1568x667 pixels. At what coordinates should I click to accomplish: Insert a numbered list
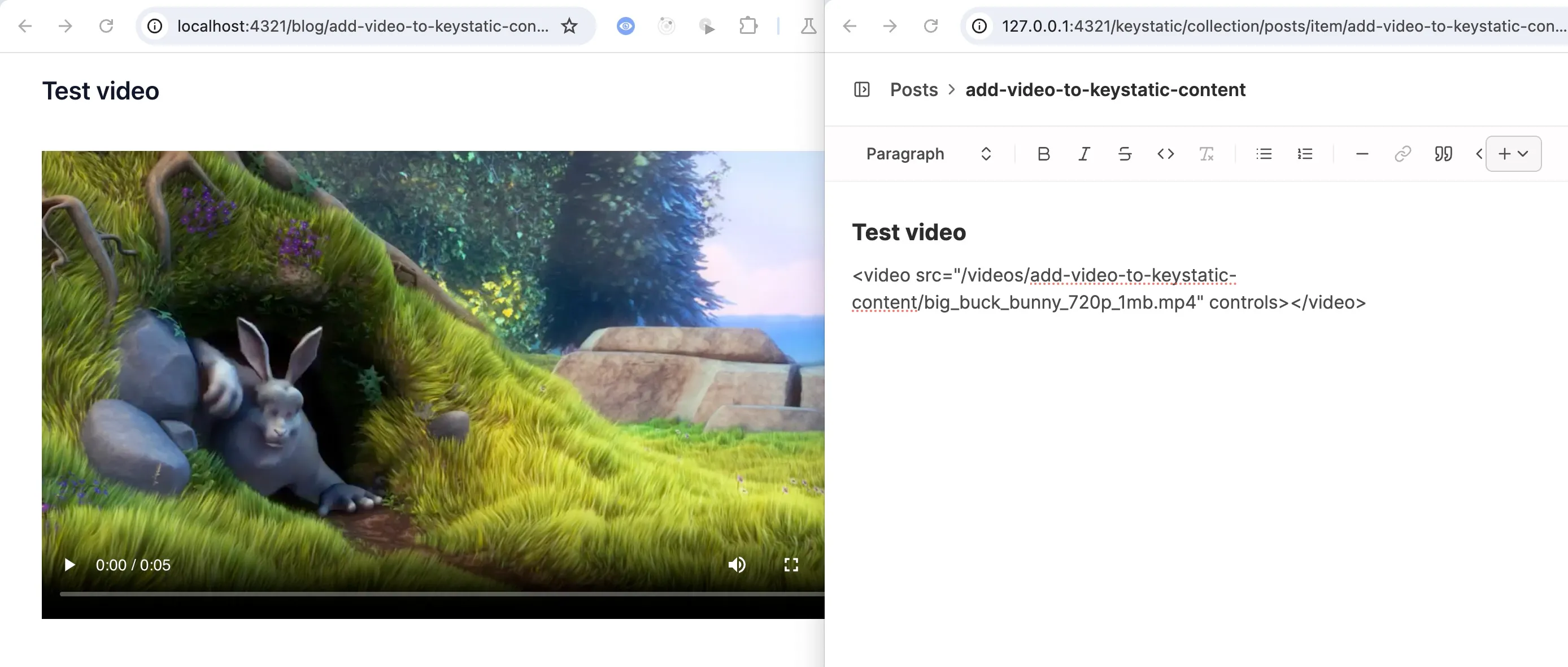coord(1304,154)
